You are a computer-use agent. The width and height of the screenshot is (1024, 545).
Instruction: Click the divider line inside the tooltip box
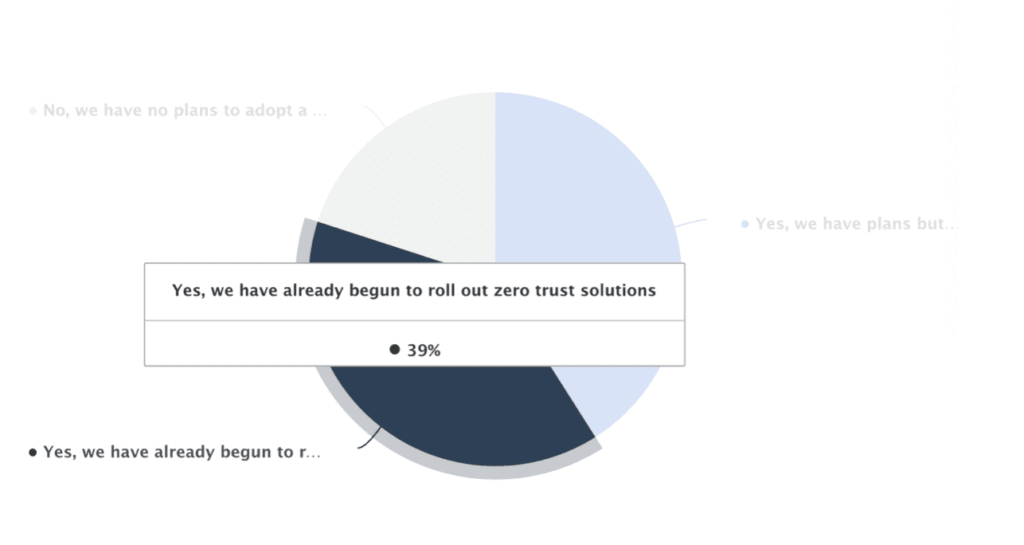click(x=414, y=321)
